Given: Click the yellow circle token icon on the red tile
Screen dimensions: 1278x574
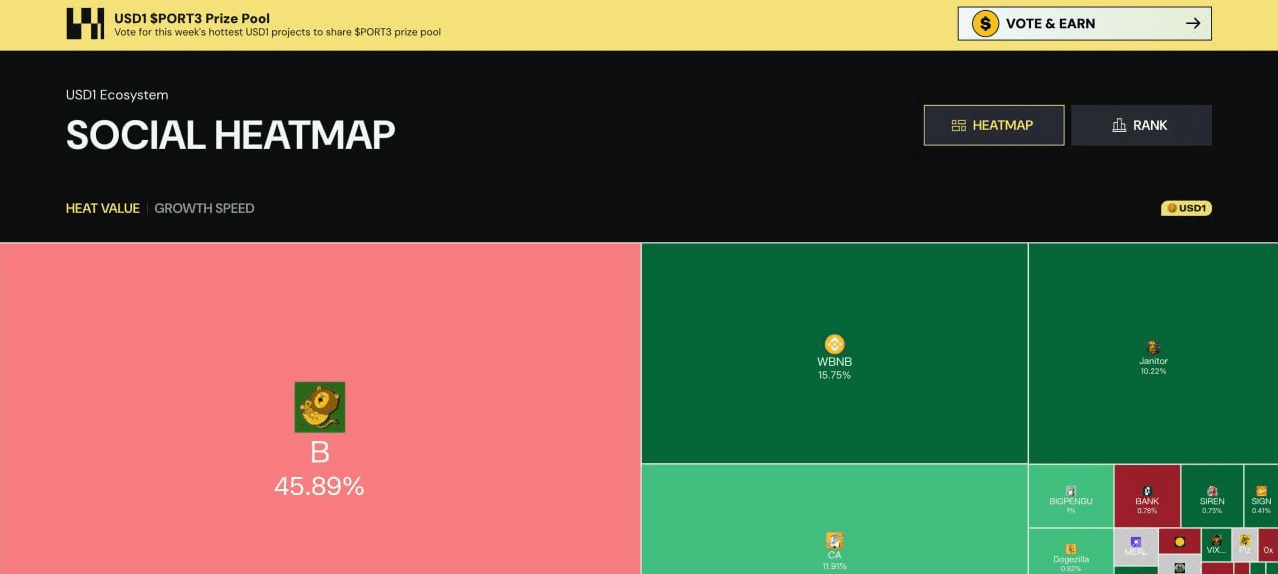Looking at the screenshot, I should coord(1180,542).
